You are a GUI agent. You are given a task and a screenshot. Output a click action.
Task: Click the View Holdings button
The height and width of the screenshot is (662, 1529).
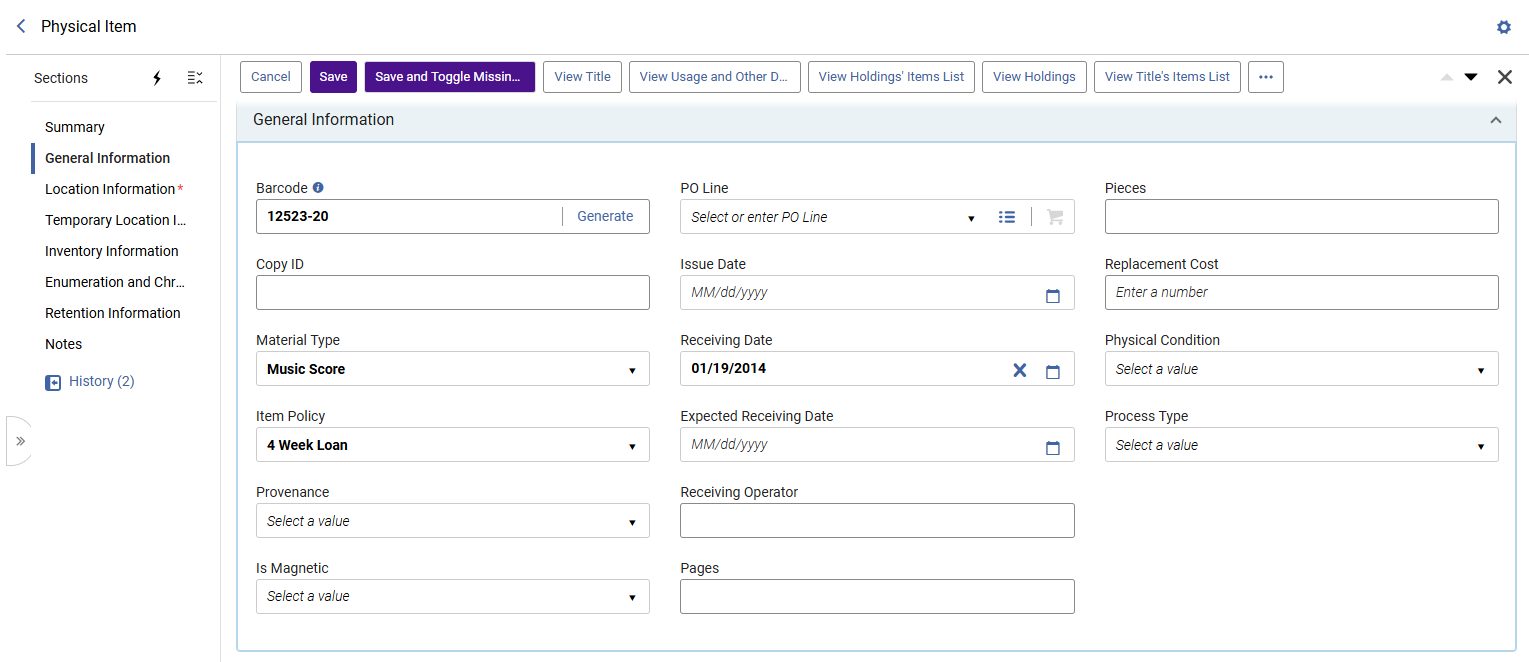[1034, 77]
